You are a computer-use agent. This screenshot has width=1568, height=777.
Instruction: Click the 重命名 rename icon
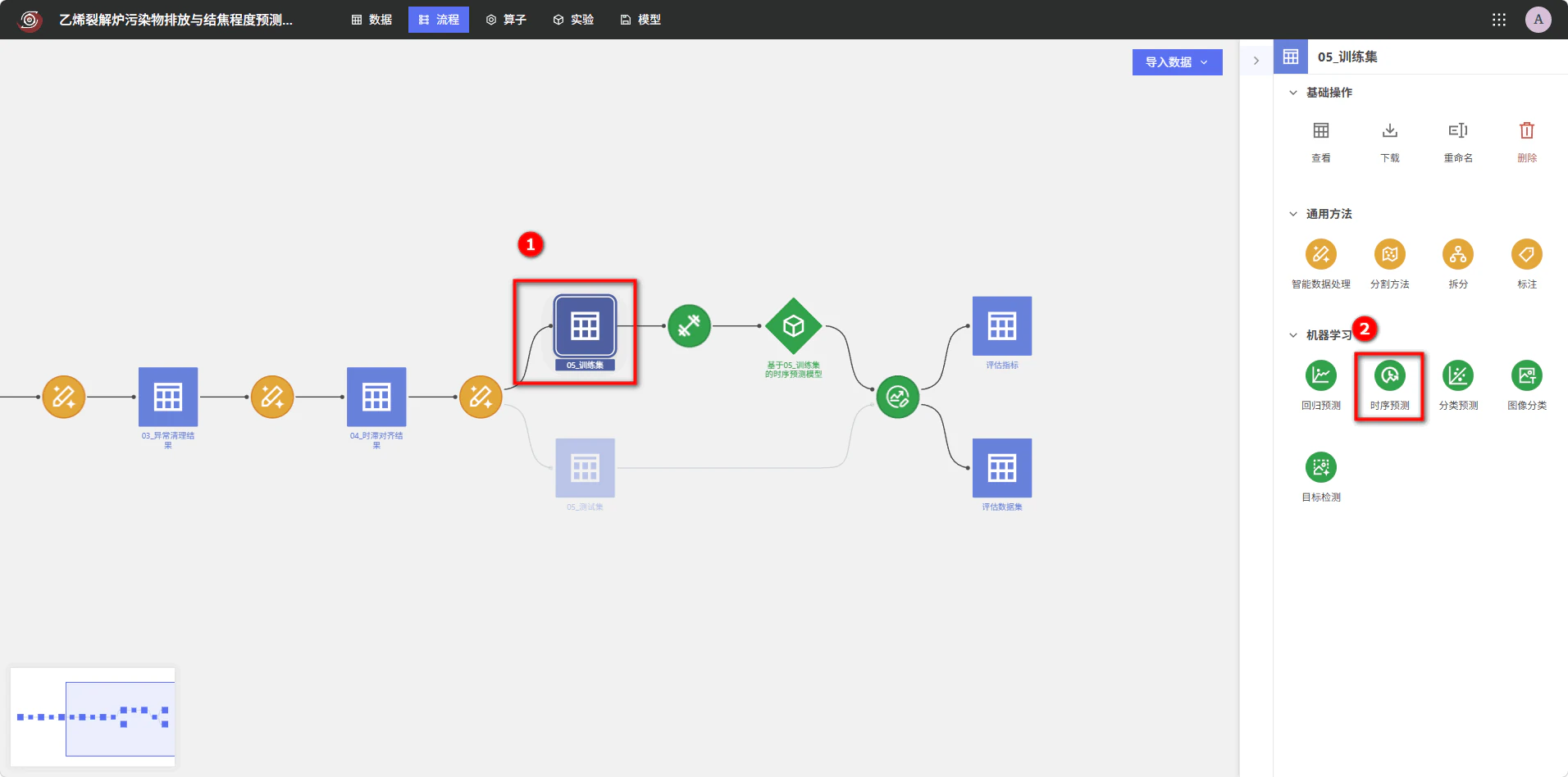(1458, 131)
